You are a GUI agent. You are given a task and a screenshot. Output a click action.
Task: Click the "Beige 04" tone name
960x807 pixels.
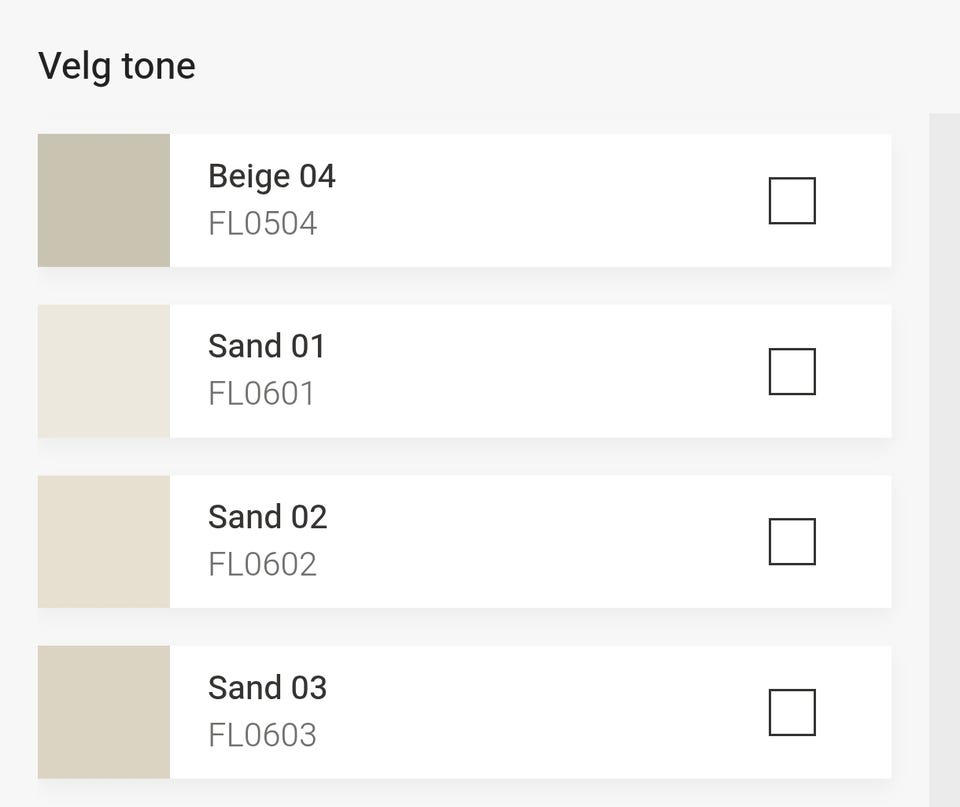(272, 177)
